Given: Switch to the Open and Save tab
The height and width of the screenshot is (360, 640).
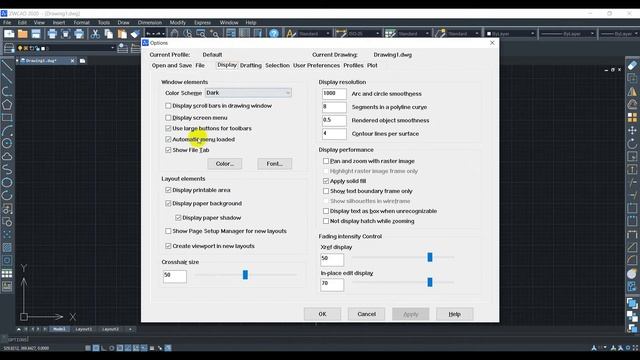Looking at the screenshot, I should (x=172, y=65).
